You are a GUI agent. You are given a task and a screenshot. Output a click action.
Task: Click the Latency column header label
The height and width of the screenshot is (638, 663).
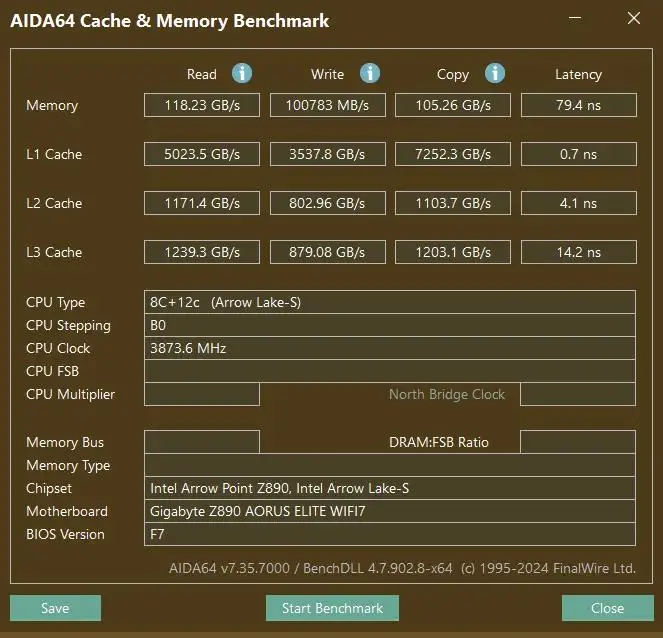tap(578, 75)
